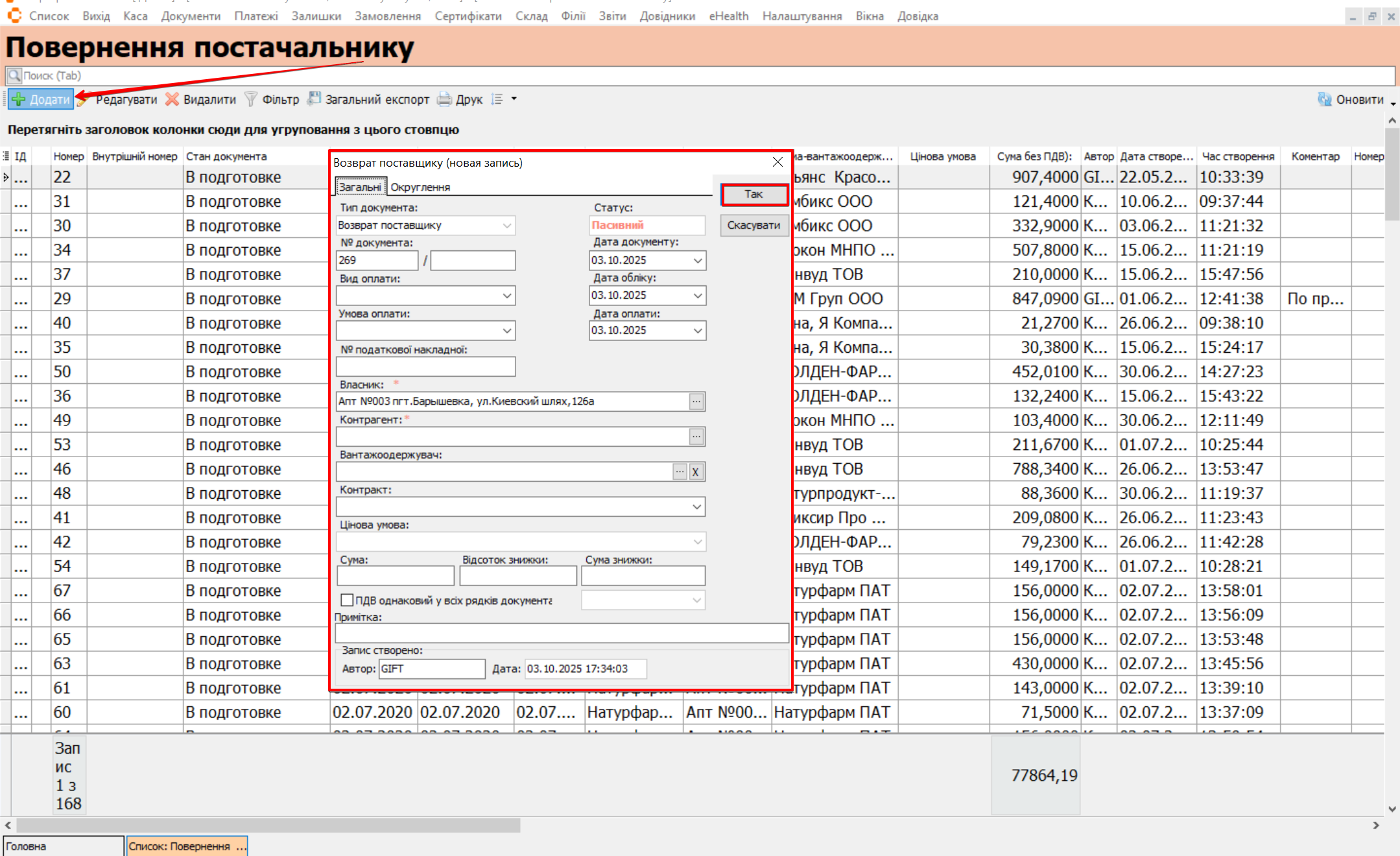Open Дата документу date dropdown
Viewport: 1400px width, 856px height.
[x=698, y=261]
